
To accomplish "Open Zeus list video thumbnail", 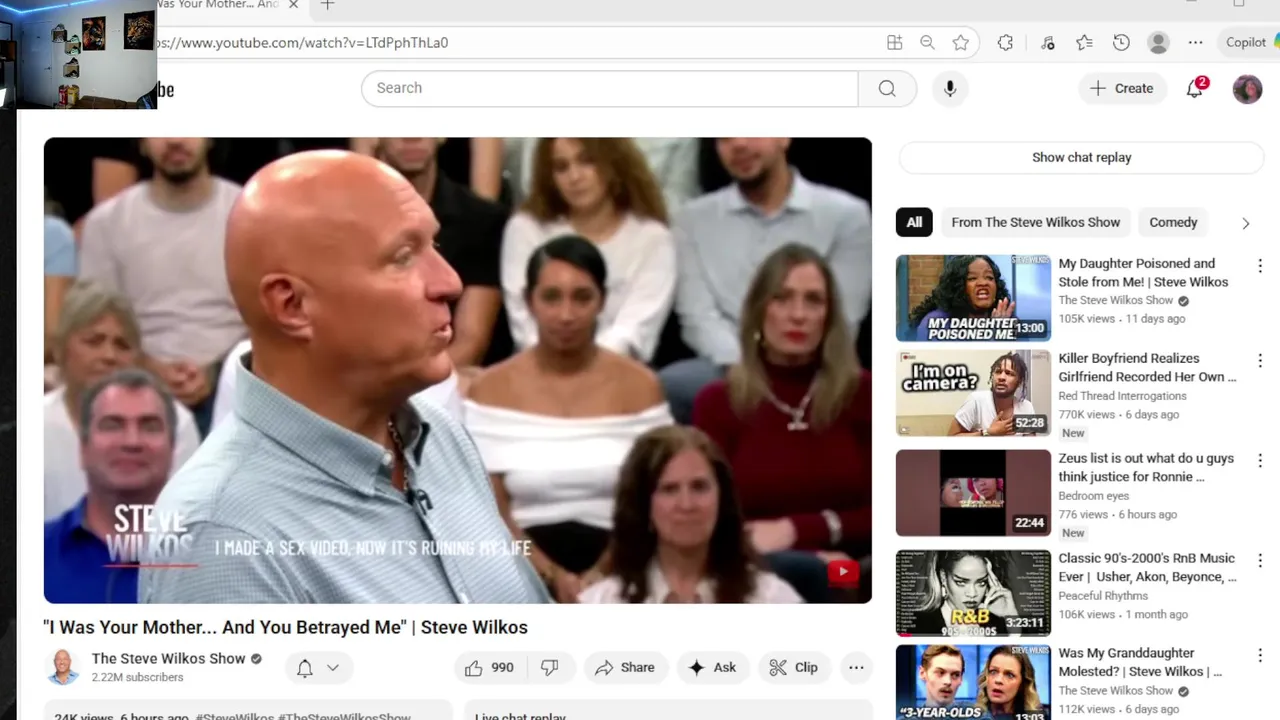I will [973, 493].
